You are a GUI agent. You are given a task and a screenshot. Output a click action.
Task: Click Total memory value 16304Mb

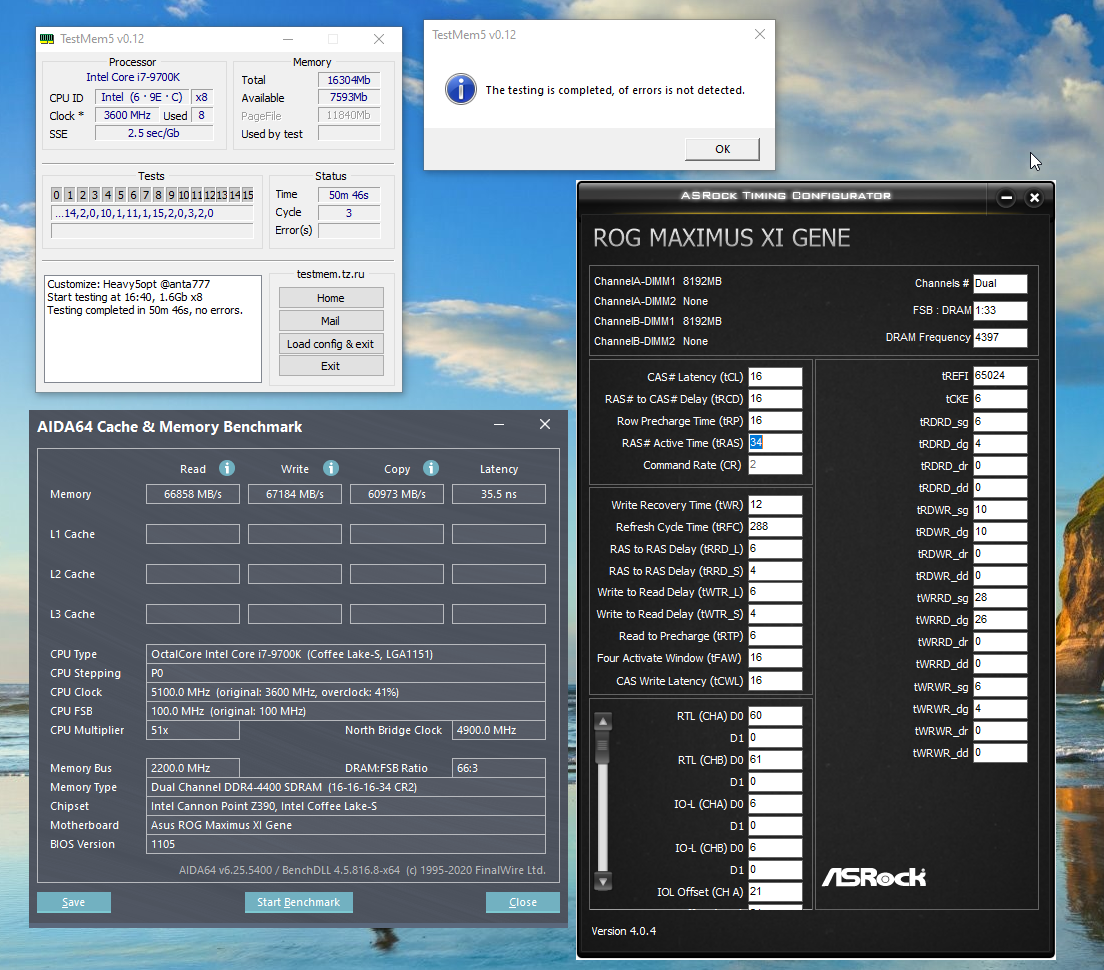(x=349, y=80)
